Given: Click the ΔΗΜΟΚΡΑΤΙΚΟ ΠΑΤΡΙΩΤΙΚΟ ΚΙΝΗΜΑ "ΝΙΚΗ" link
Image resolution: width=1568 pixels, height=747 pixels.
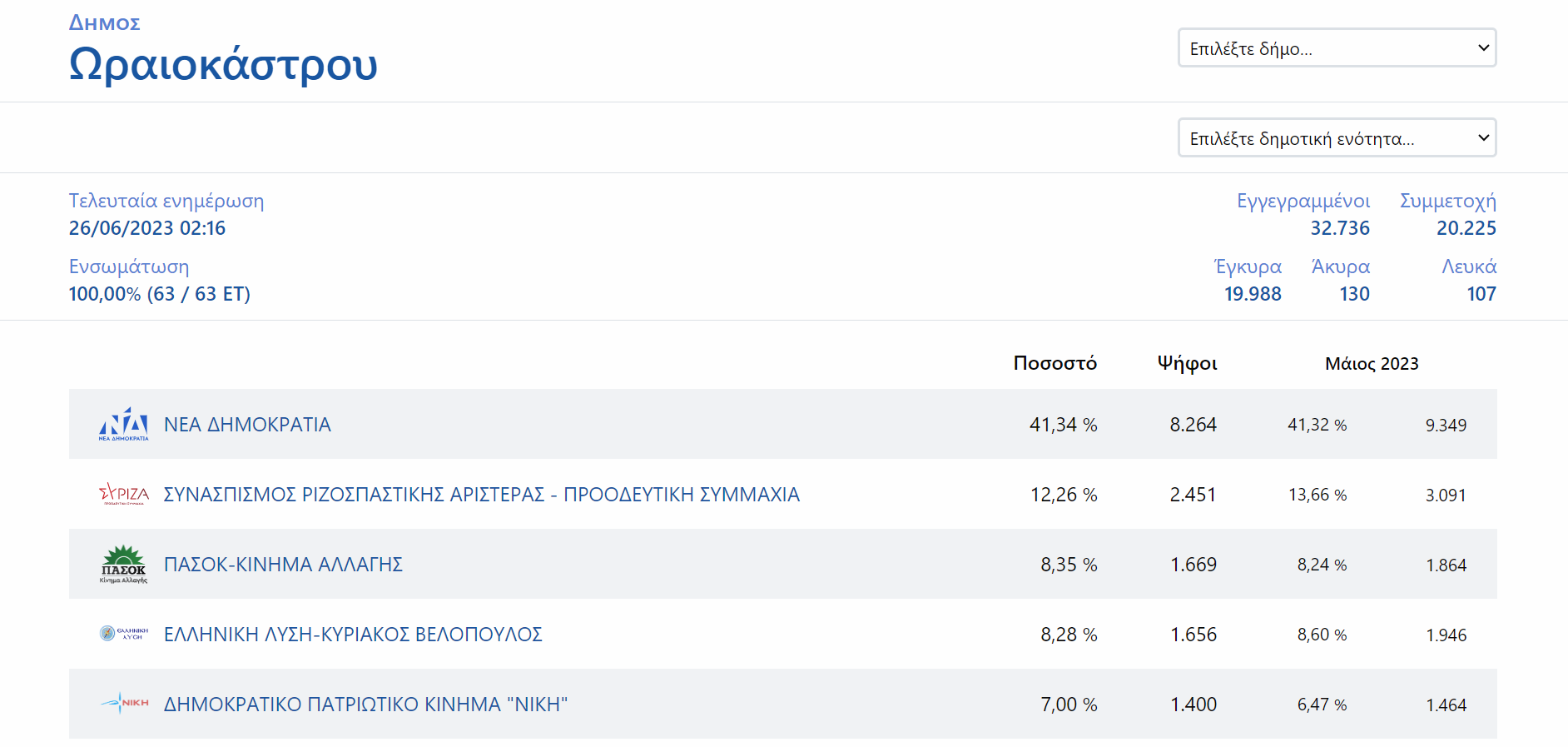Looking at the screenshot, I should [x=365, y=705].
